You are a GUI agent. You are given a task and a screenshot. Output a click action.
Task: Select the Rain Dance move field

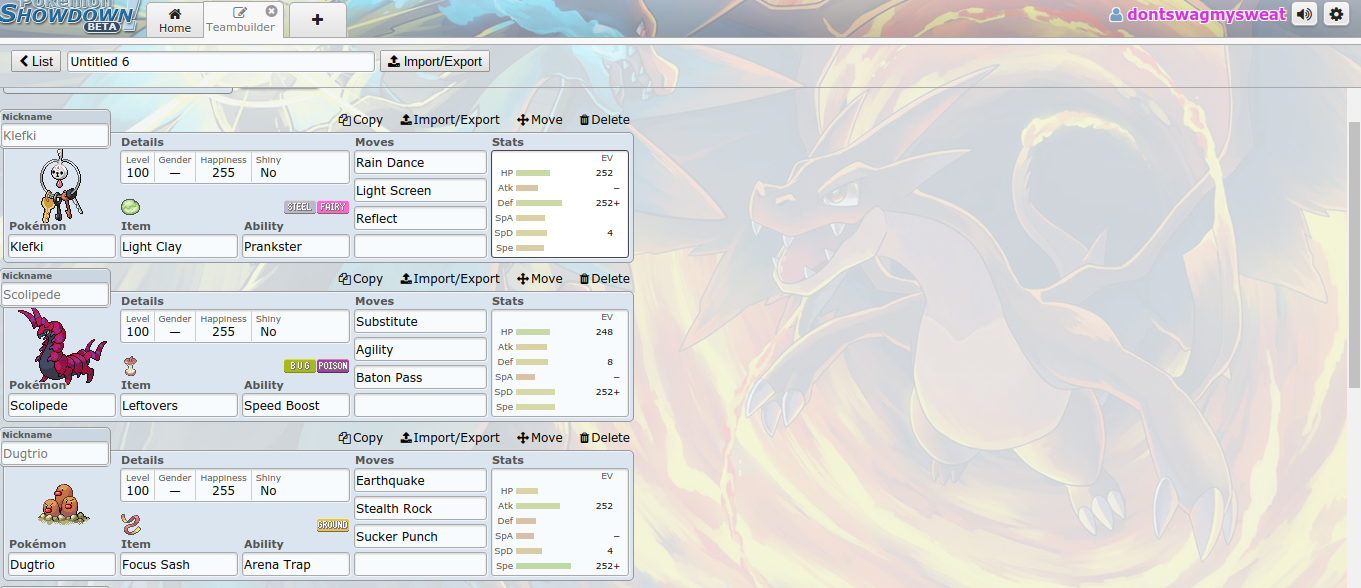[x=420, y=162]
